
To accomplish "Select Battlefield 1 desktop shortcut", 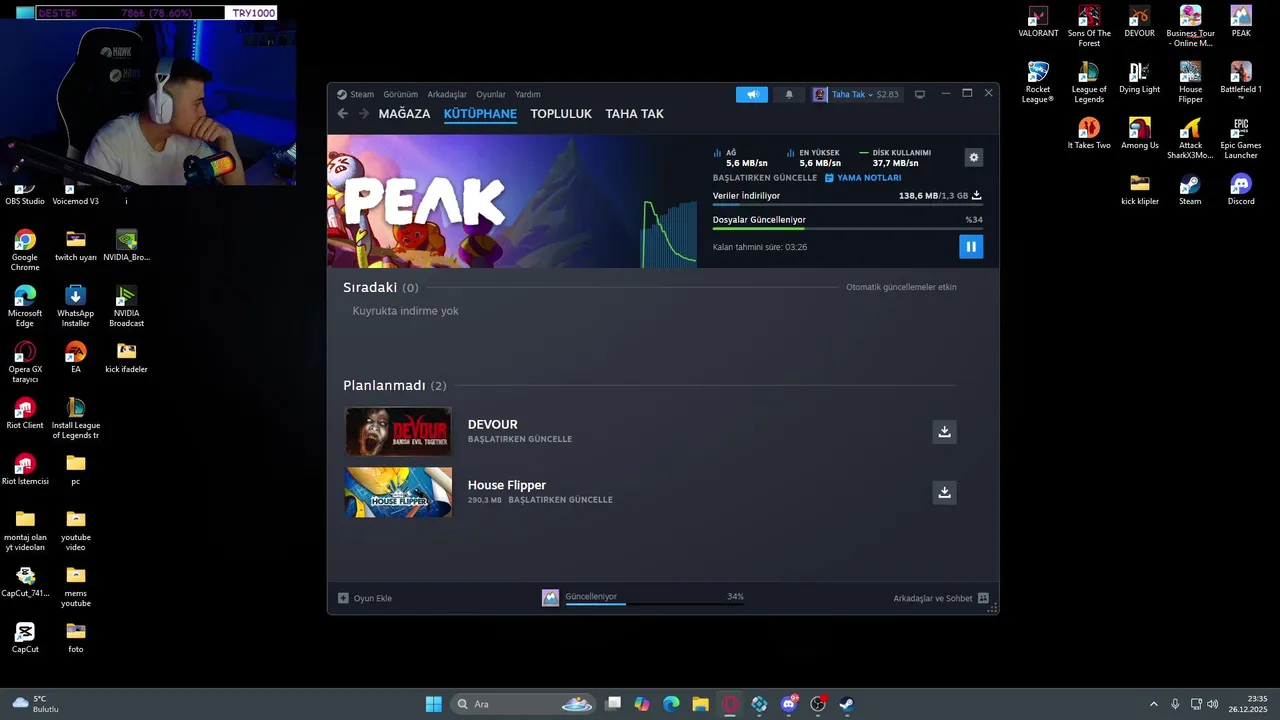I will [1241, 80].
